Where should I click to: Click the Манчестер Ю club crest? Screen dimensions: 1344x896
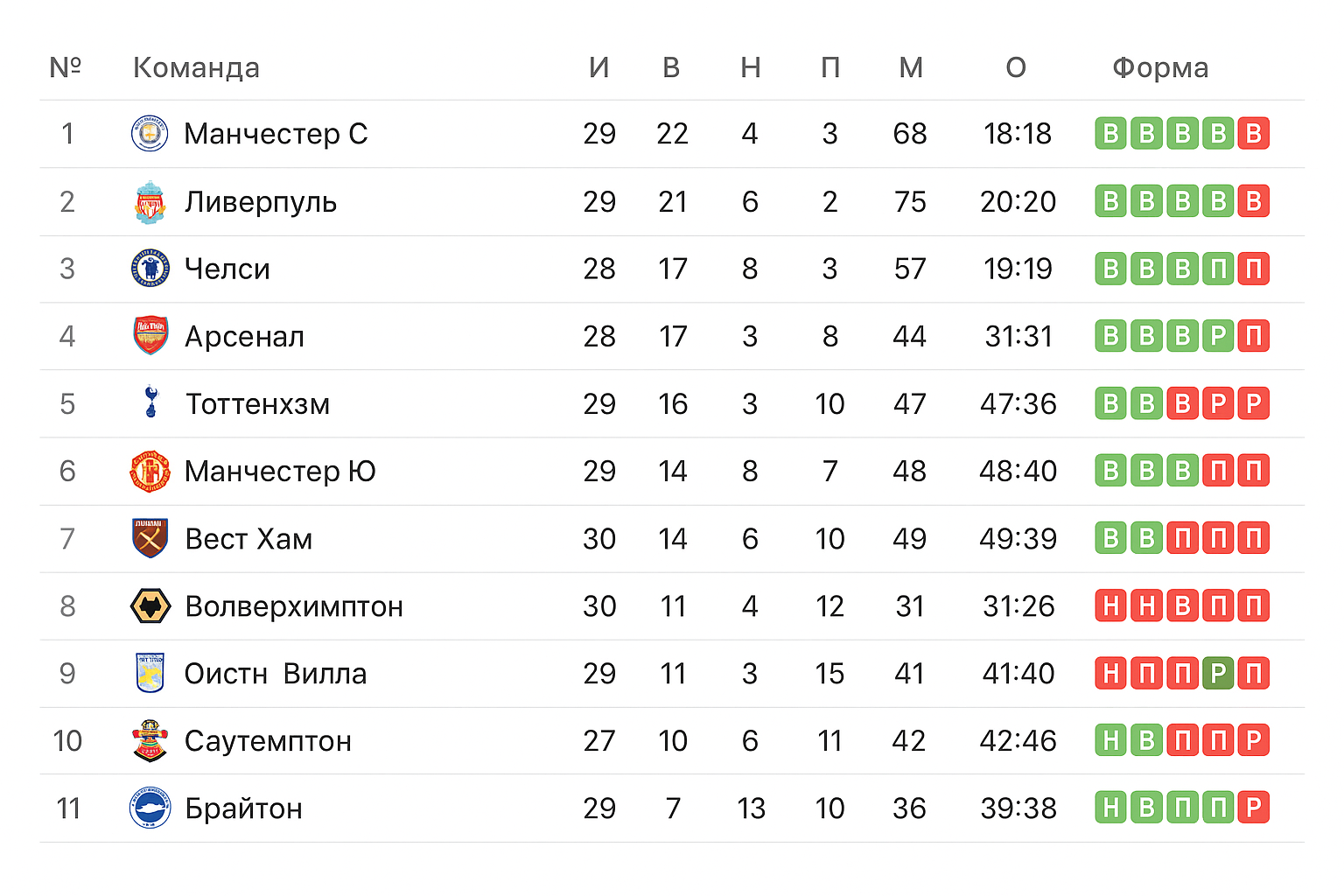click(150, 471)
